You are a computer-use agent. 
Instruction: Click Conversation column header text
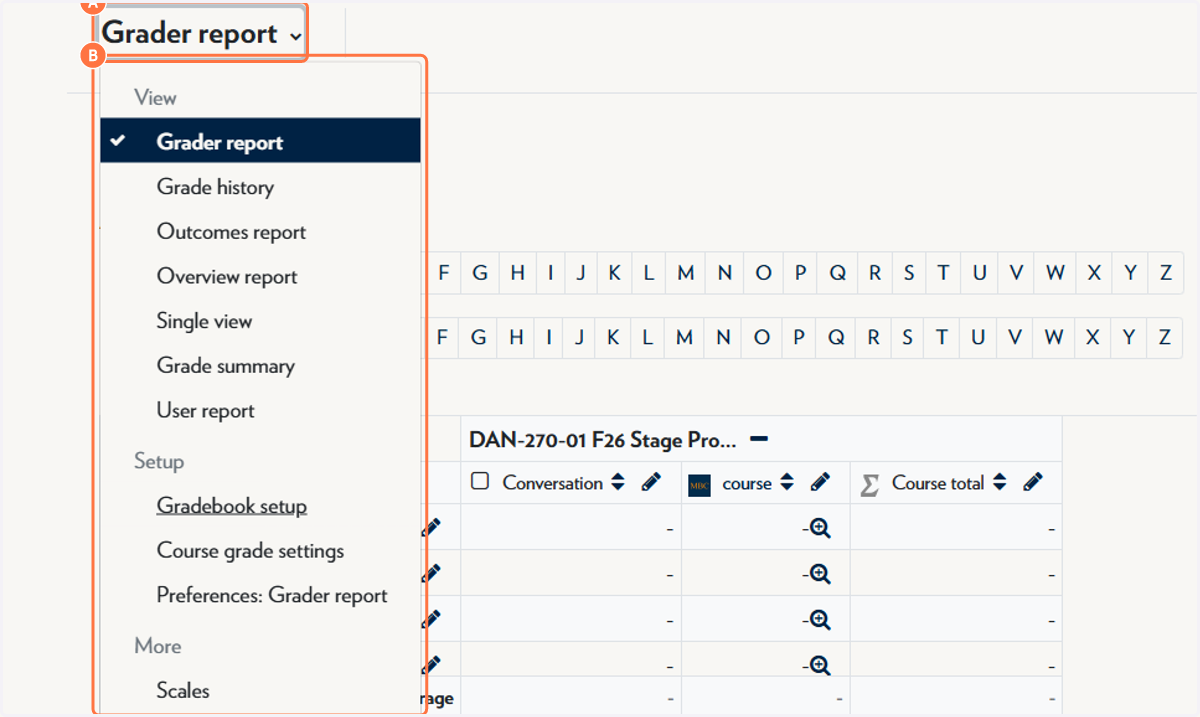pos(552,483)
